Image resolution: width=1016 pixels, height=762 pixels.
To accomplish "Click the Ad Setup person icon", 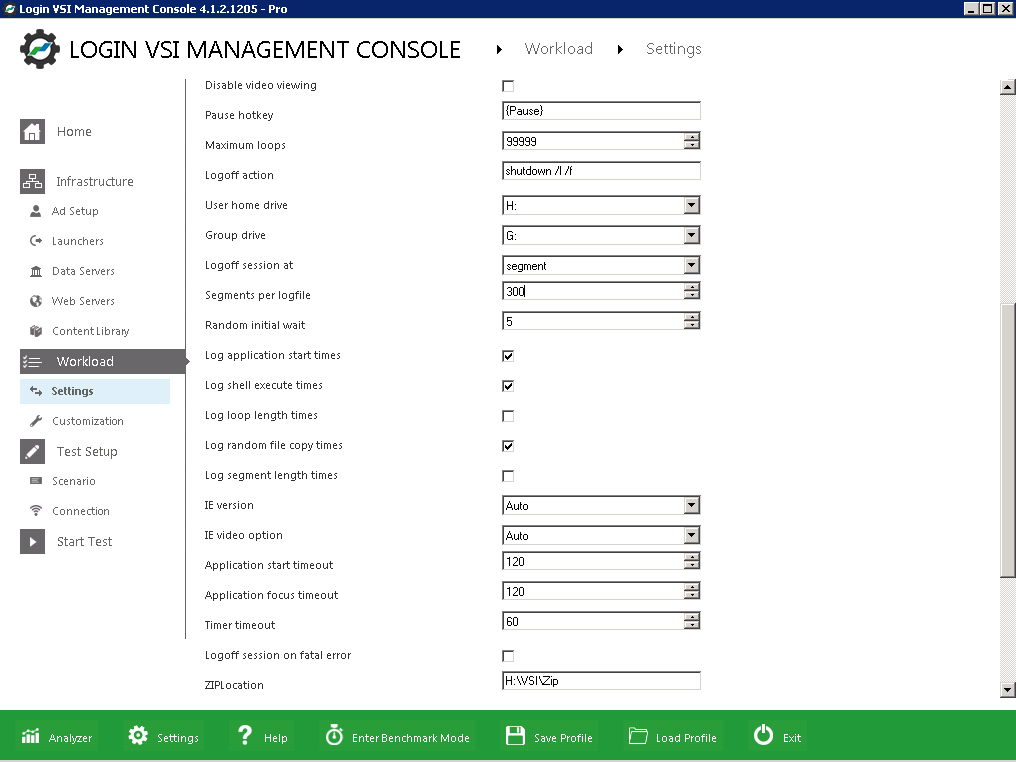I will [36, 211].
